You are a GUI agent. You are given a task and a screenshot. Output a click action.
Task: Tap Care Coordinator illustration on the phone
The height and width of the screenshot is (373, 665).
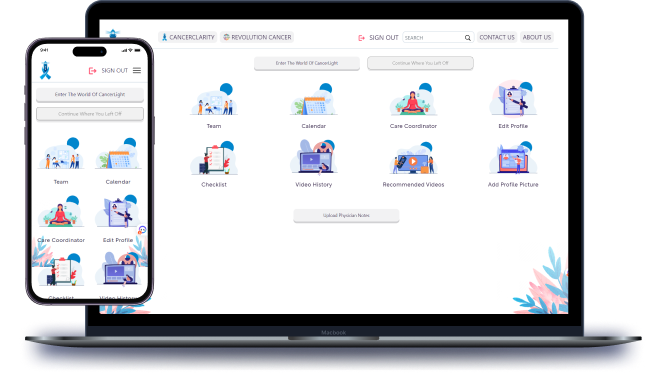pyautogui.click(x=61, y=211)
